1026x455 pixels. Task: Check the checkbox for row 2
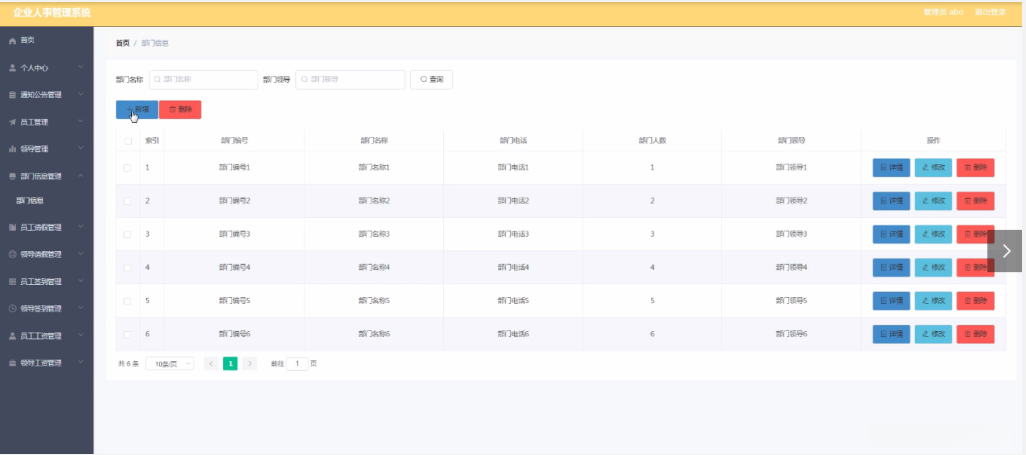tap(128, 201)
